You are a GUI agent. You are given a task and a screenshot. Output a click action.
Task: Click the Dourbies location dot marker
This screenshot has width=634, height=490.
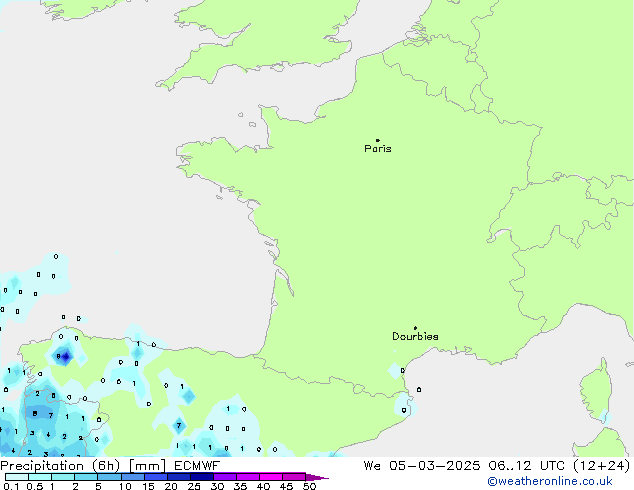pos(415,328)
